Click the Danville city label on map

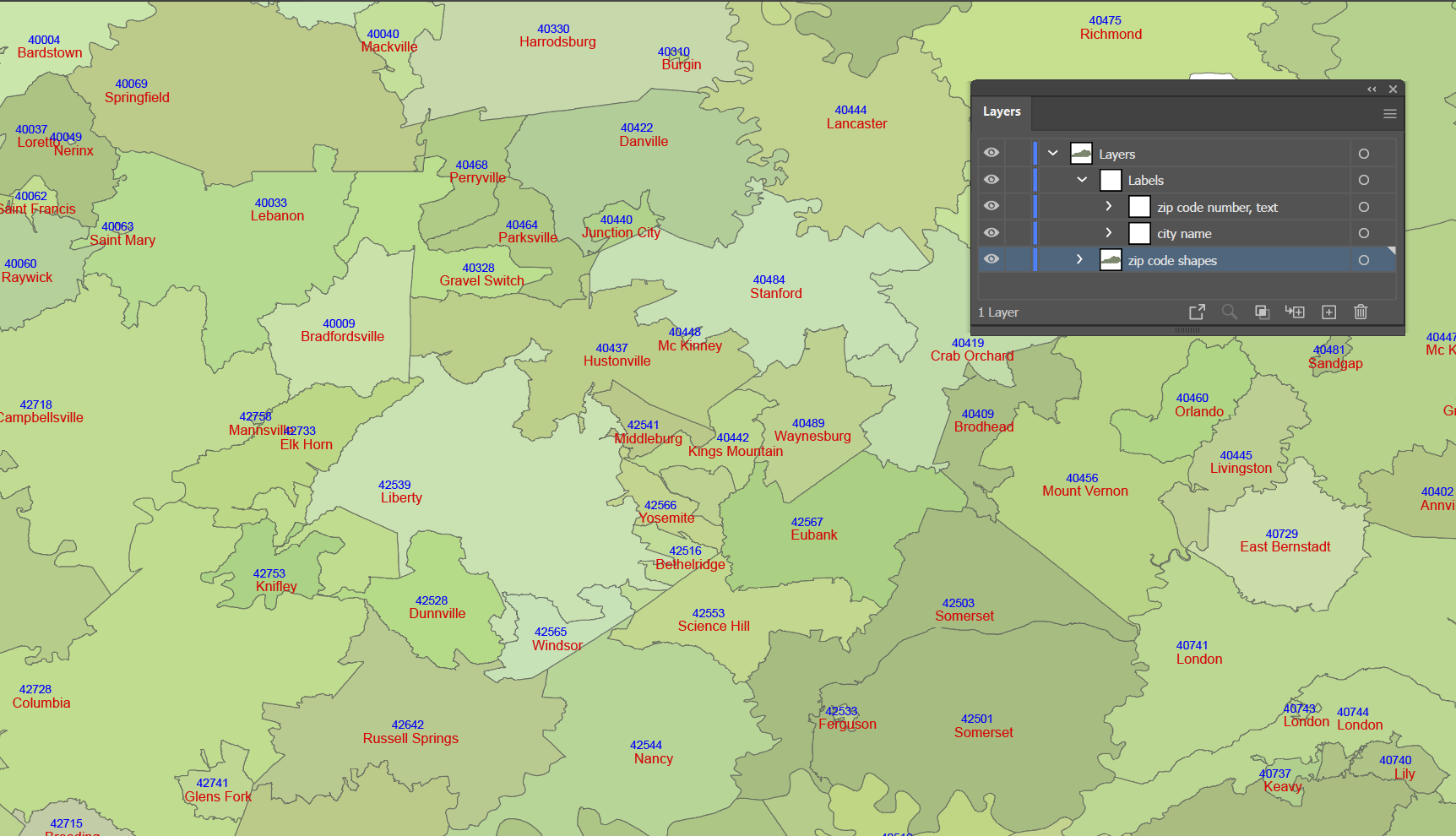click(x=644, y=142)
